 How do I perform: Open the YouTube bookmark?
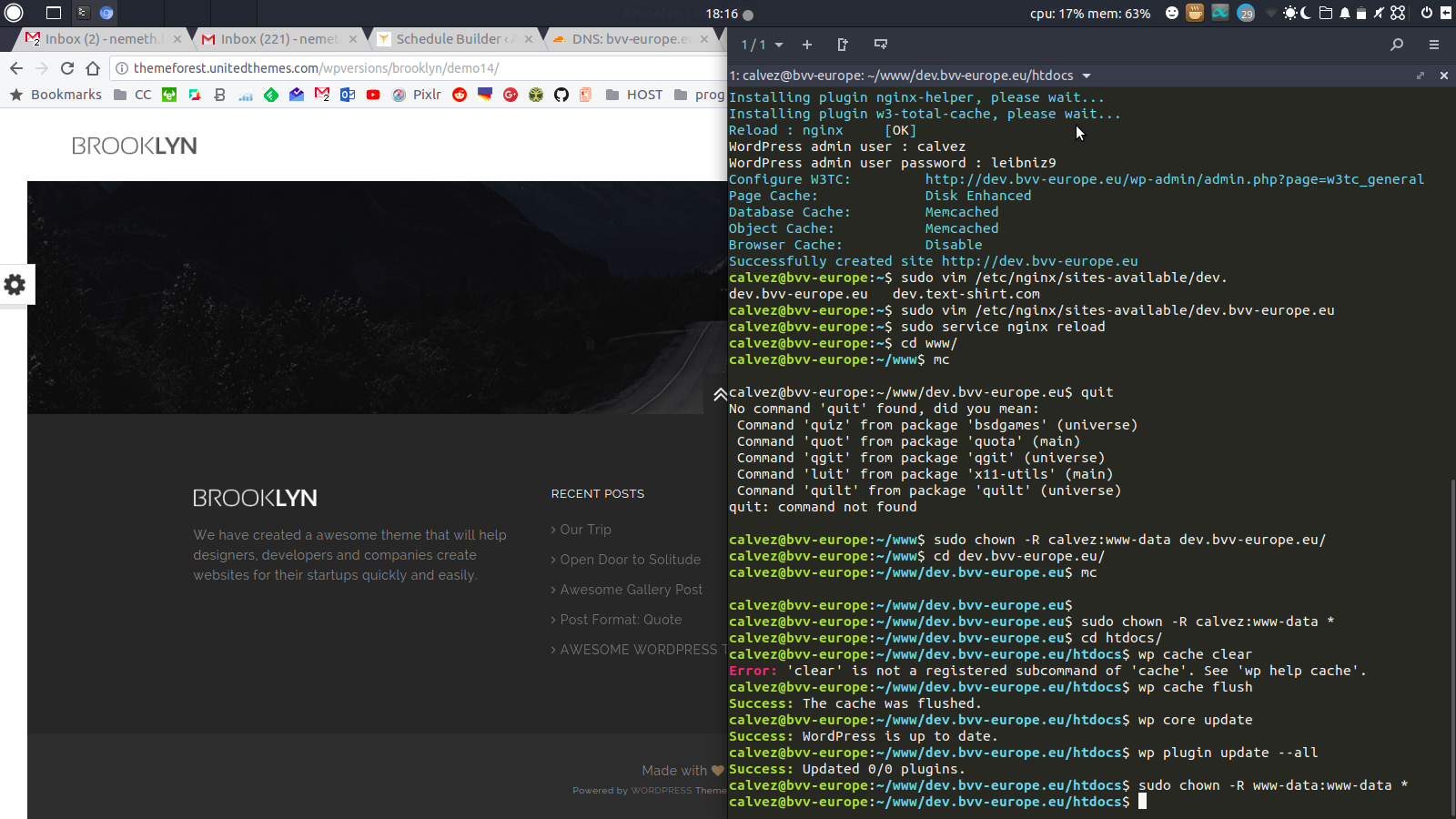click(x=373, y=95)
